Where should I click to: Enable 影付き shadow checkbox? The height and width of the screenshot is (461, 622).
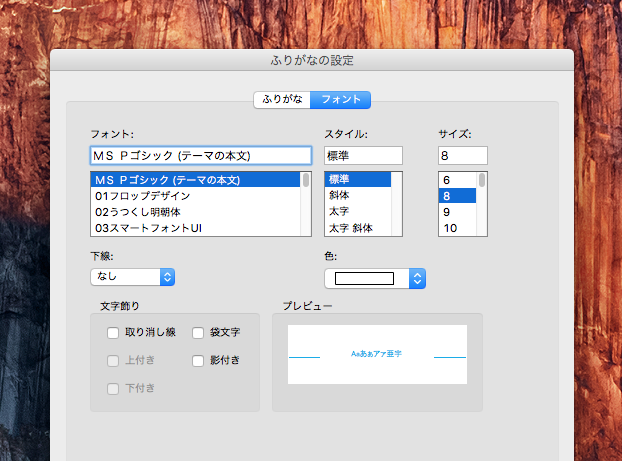click(x=198, y=361)
